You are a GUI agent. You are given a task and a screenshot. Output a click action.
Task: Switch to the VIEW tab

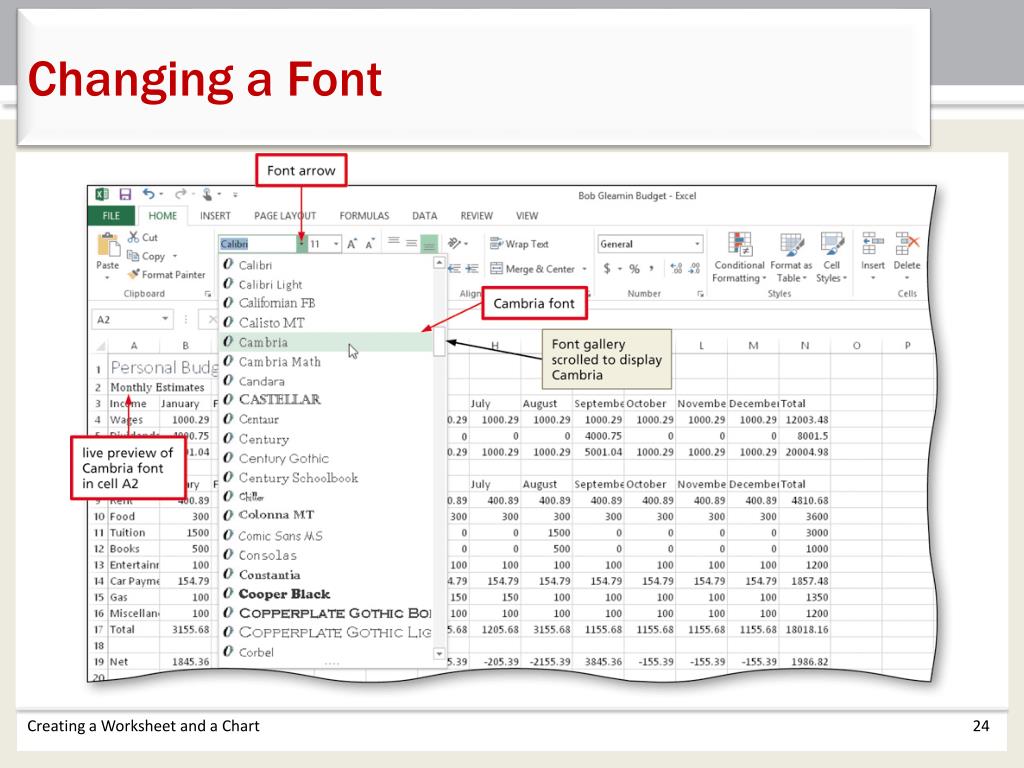[x=527, y=216]
